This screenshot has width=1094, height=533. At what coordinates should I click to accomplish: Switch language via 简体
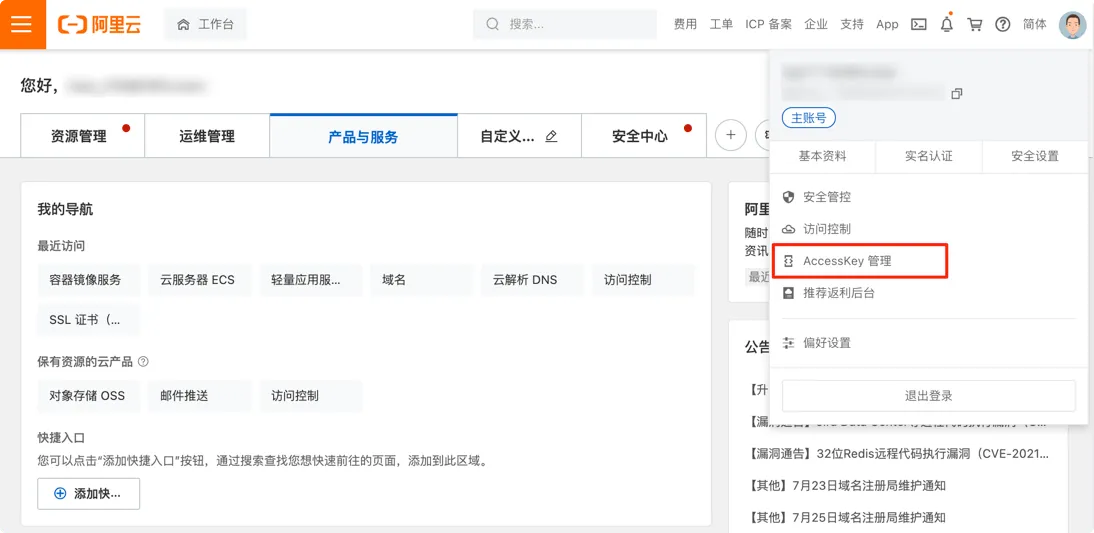pos(1035,24)
